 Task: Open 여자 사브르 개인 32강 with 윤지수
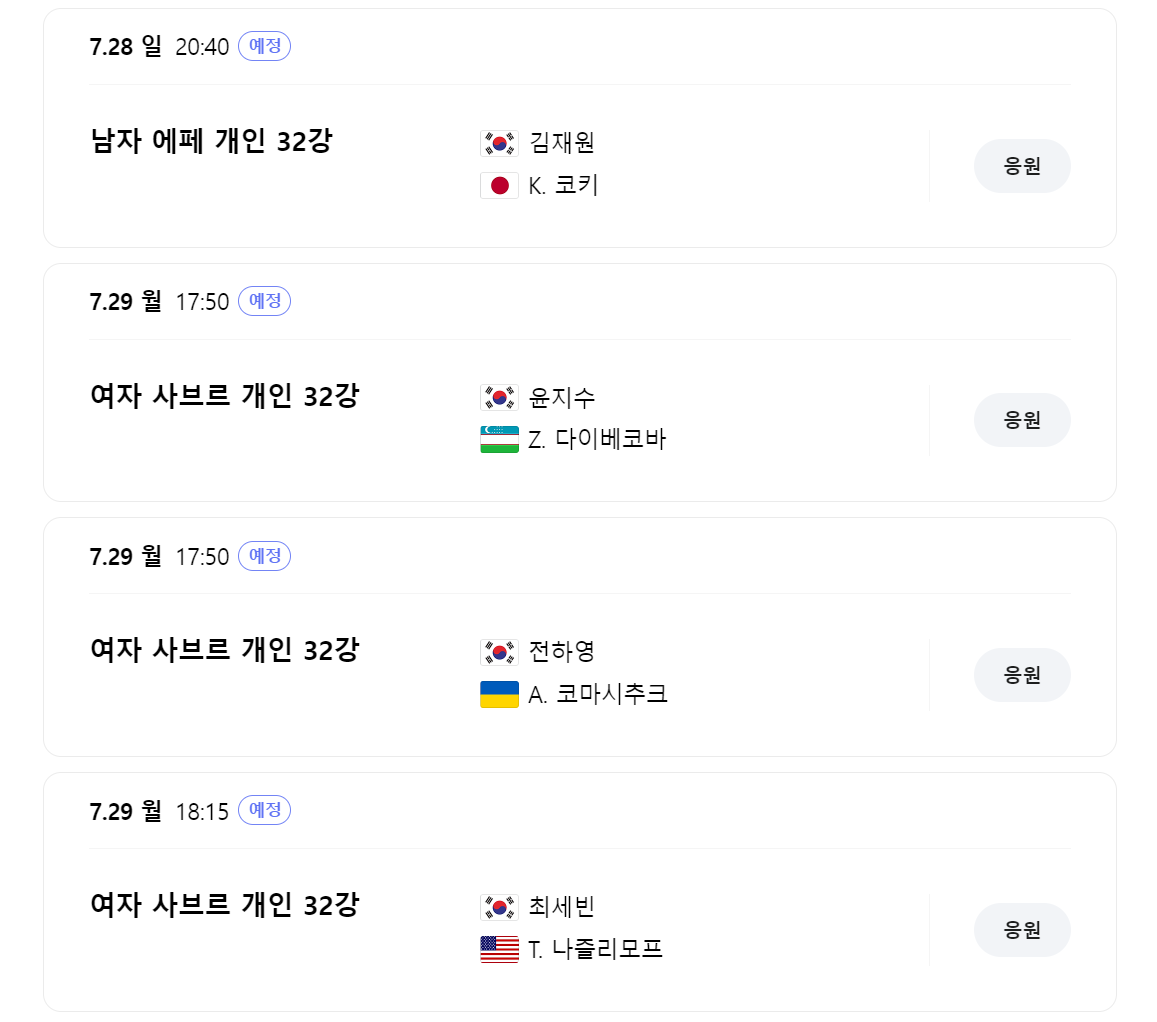click(x=224, y=396)
